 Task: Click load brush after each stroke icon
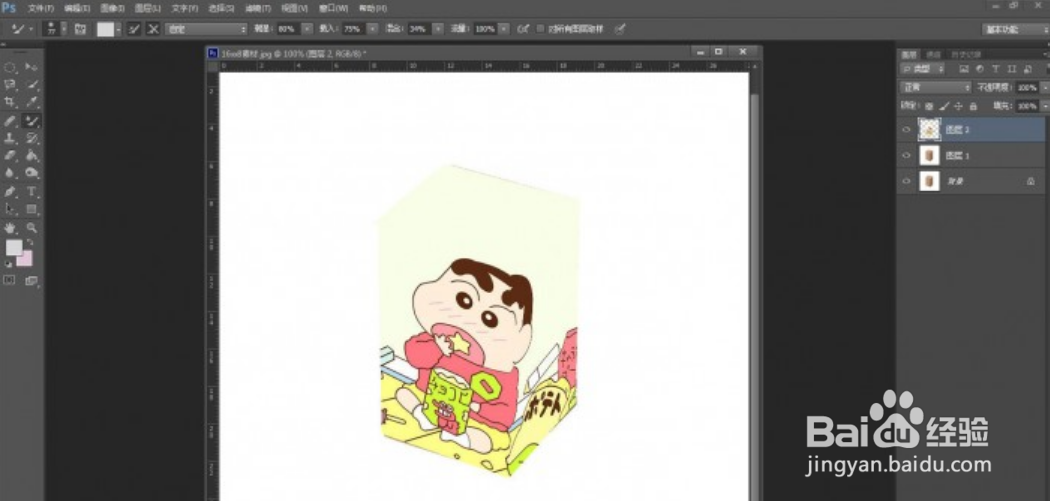pos(135,29)
